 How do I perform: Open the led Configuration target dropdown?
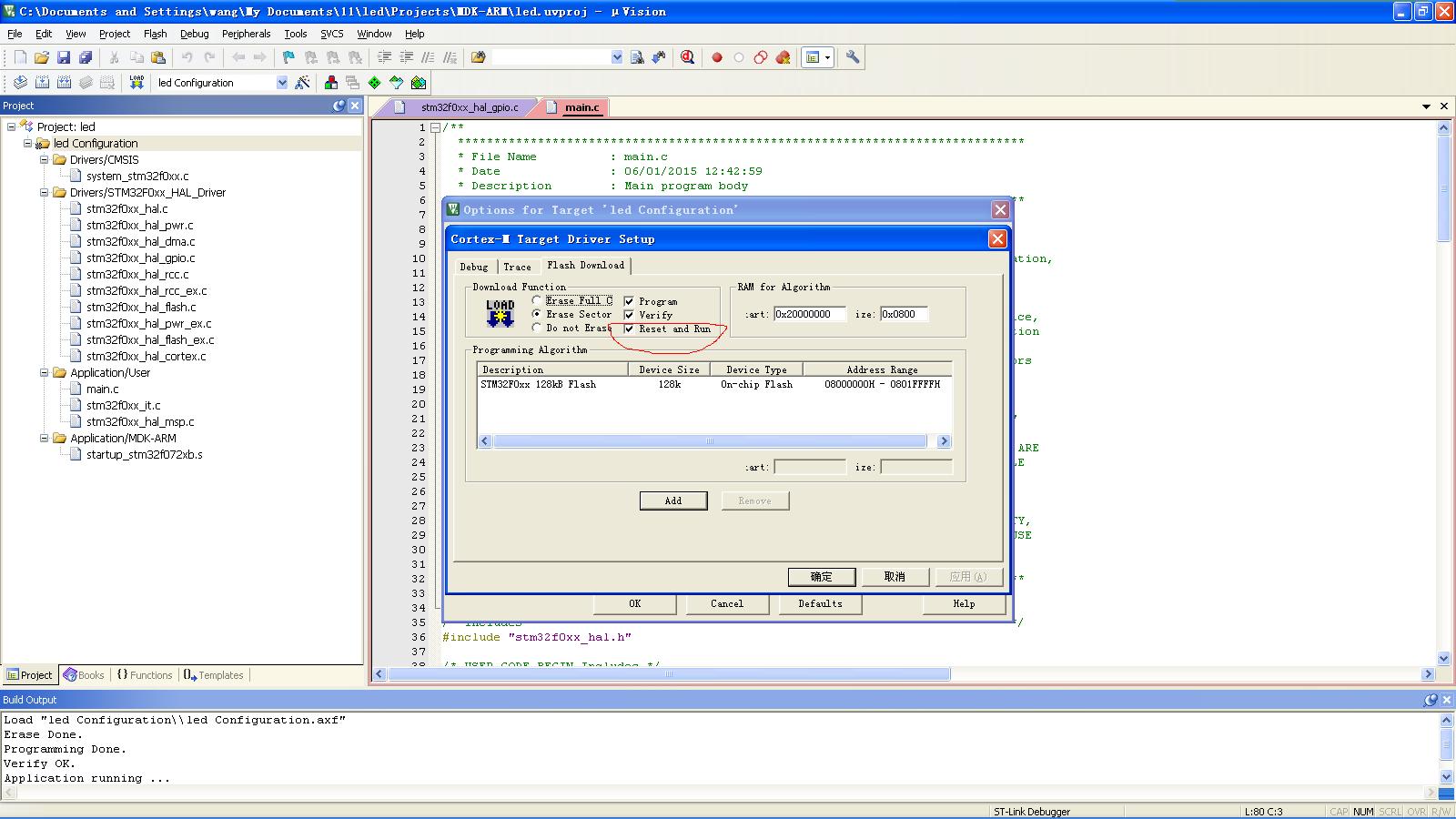pyautogui.click(x=281, y=82)
